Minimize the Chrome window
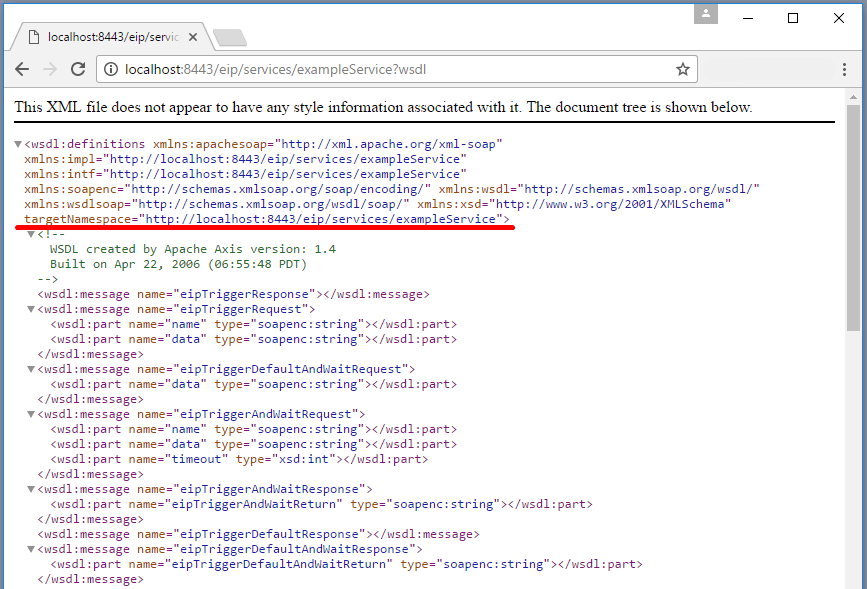 [x=748, y=18]
